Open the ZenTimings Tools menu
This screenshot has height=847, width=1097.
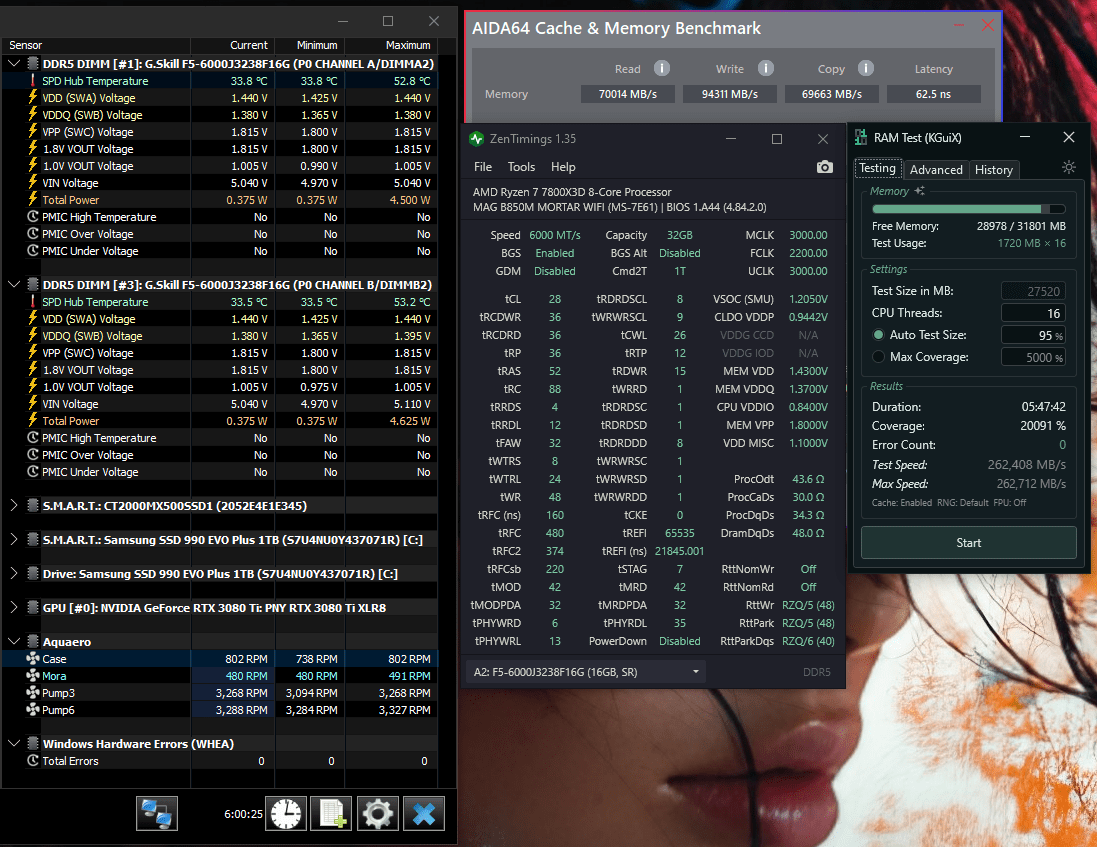(x=521, y=166)
